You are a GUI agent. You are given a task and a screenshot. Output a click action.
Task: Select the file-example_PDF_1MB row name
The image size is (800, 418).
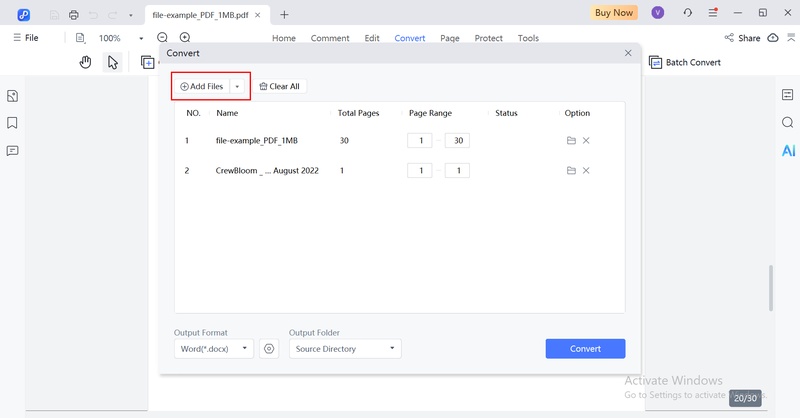pos(257,140)
